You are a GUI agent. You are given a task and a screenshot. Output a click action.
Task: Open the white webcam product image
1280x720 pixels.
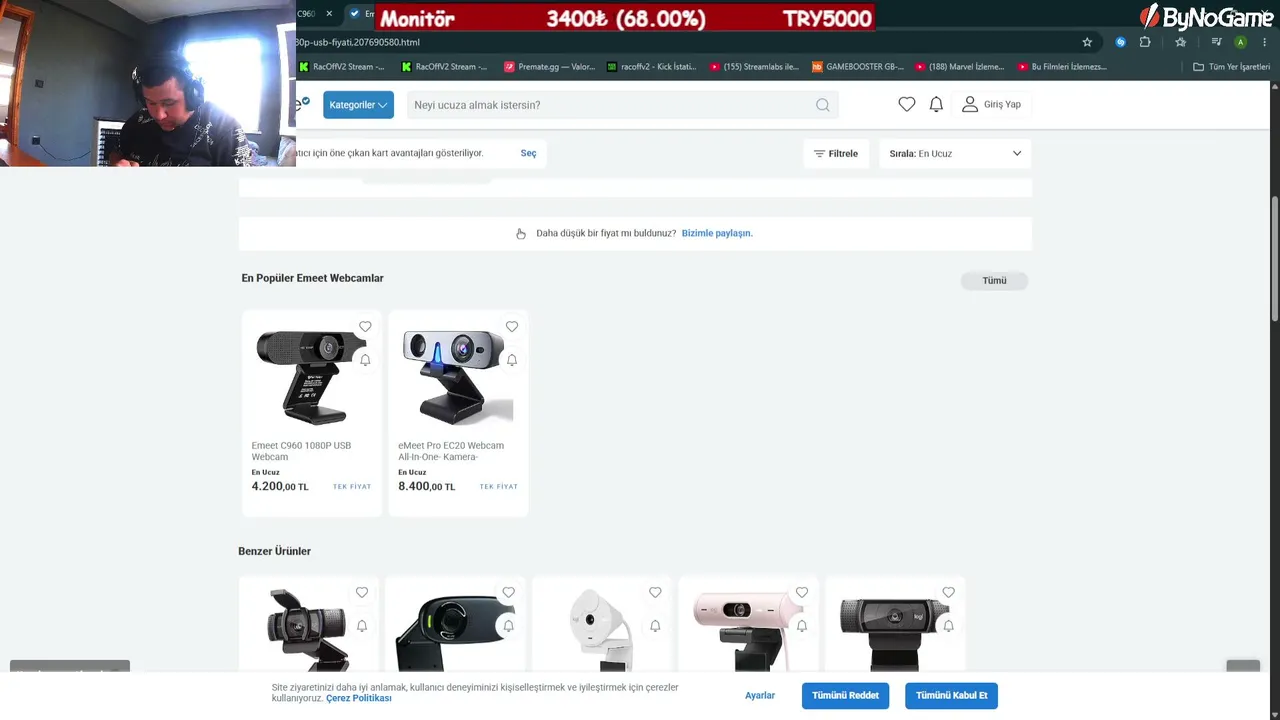coord(602,630)
